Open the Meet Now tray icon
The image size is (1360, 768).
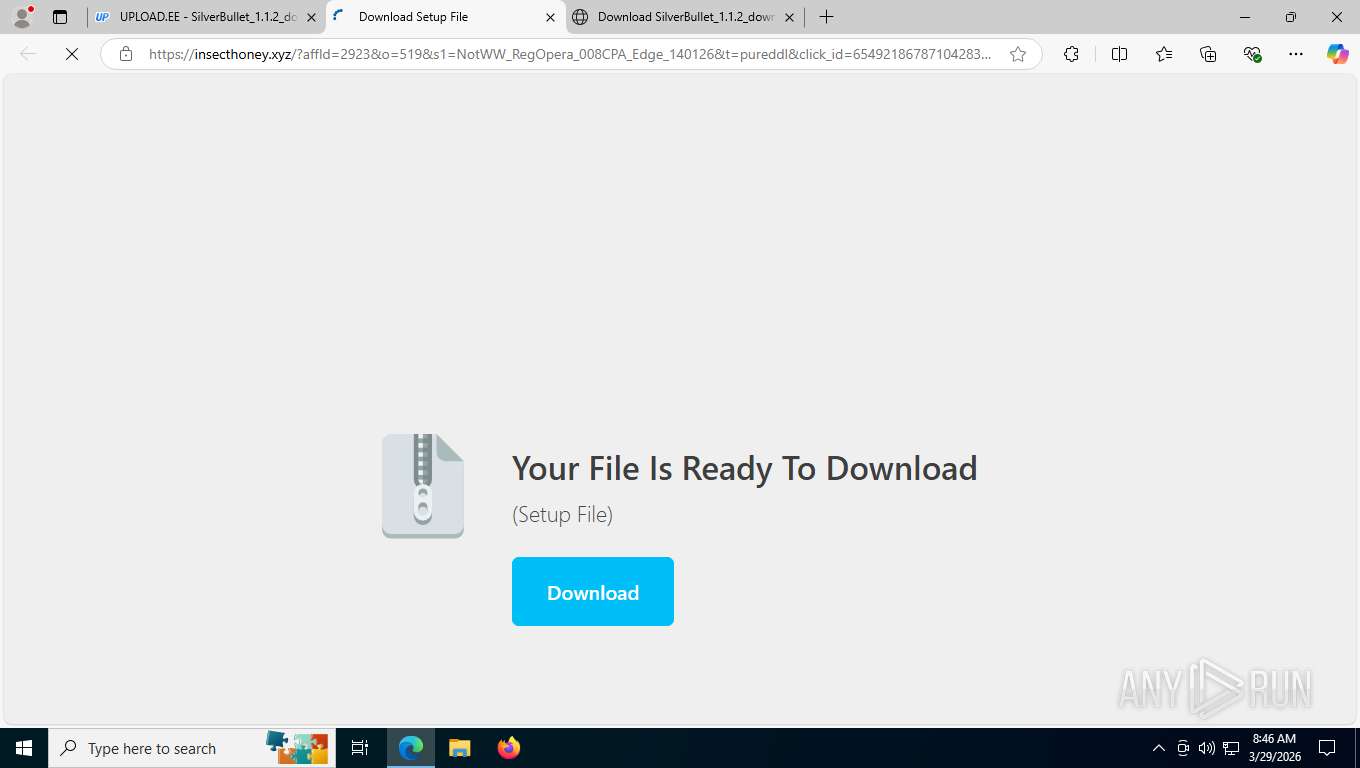coord(1183,748)
